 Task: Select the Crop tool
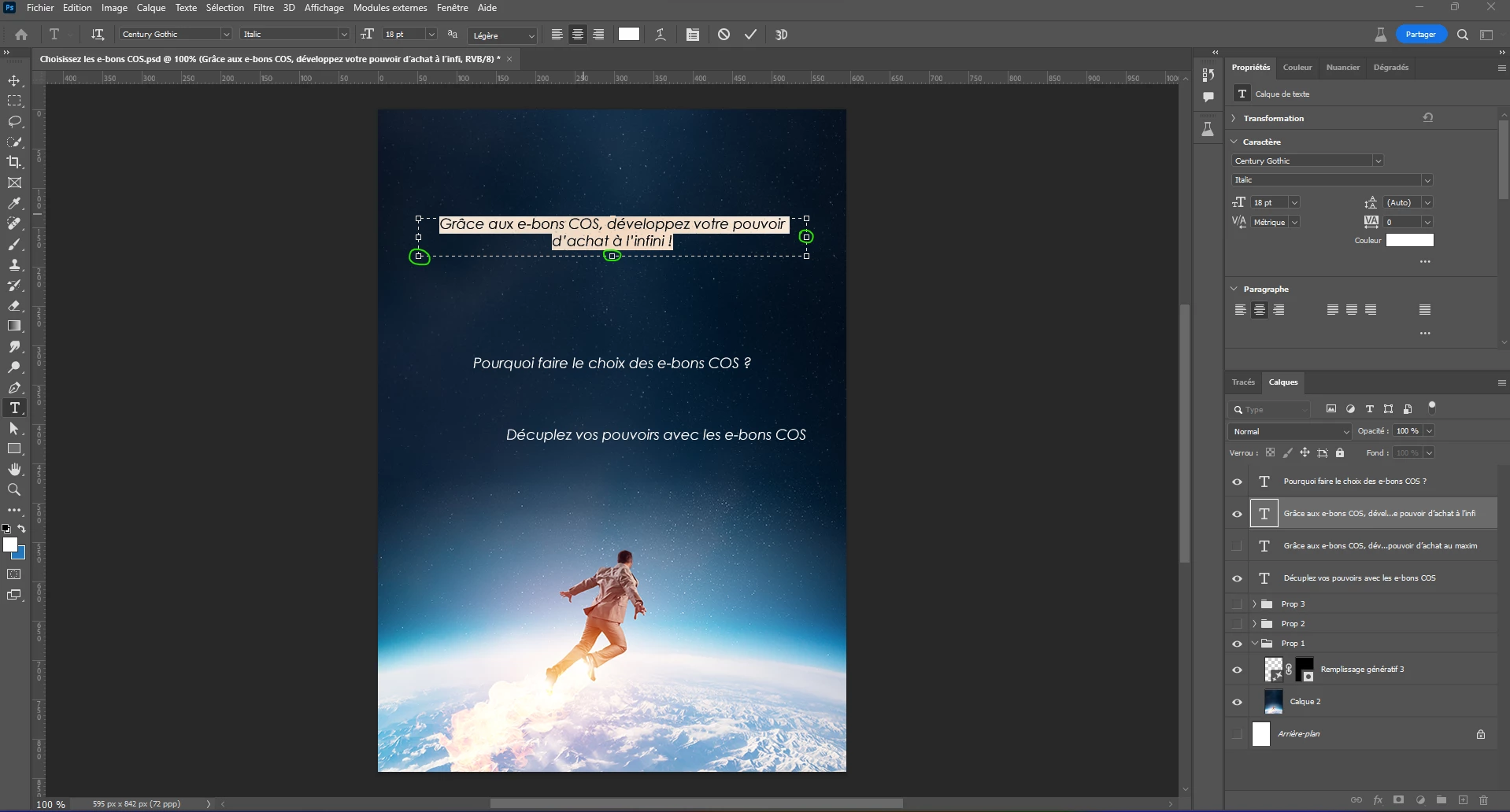click(x=14, y=162)
